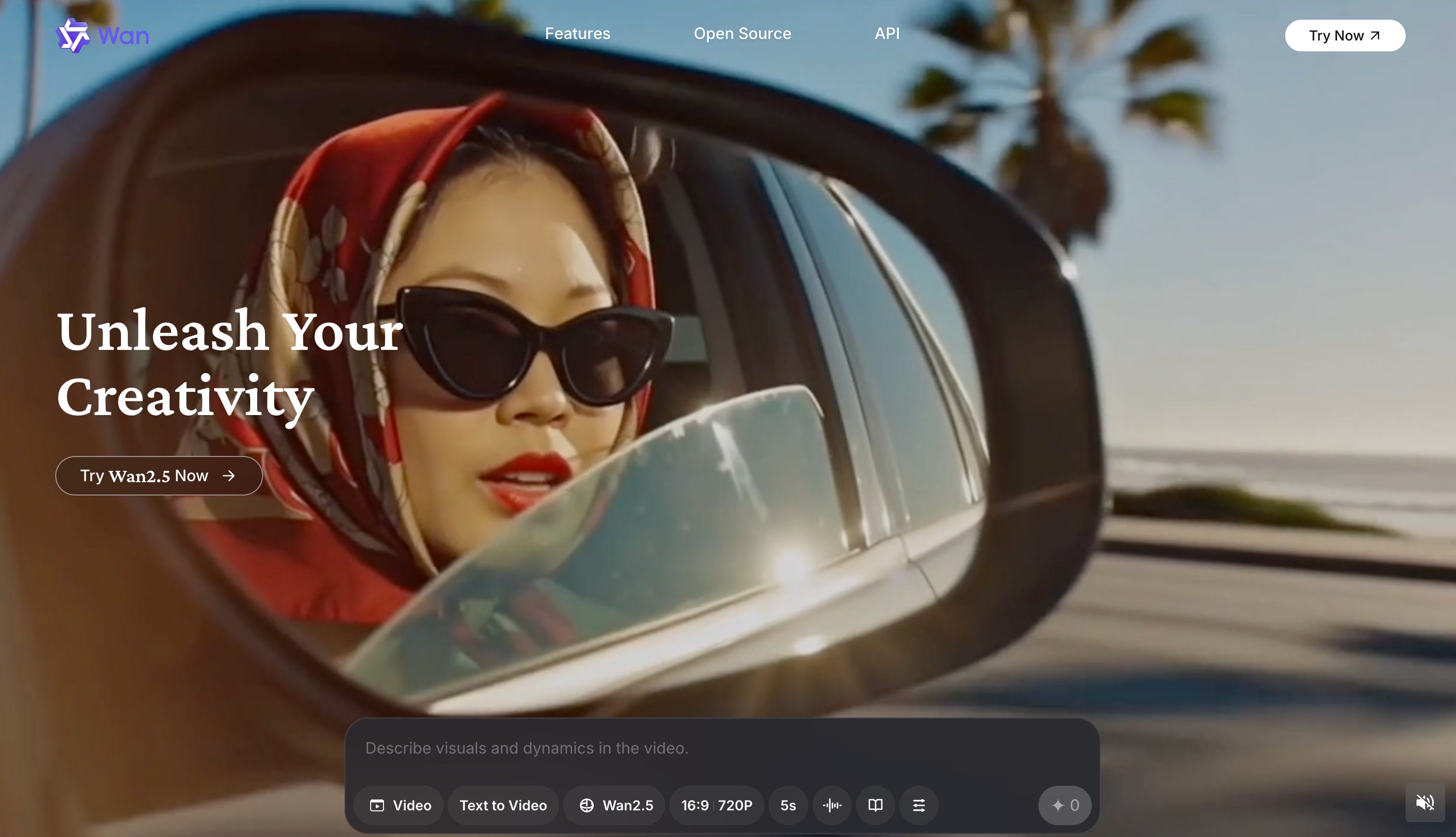Click the Wan logo icon
Screen dimensions: 1456x837
[x=73, y=36]
